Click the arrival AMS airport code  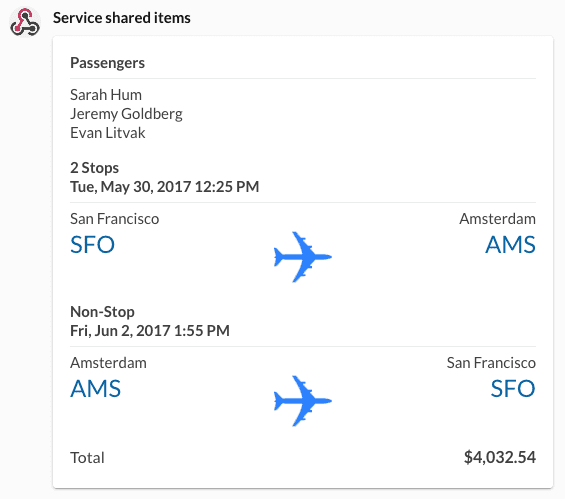pyautogui.click(x=510, y=245)
